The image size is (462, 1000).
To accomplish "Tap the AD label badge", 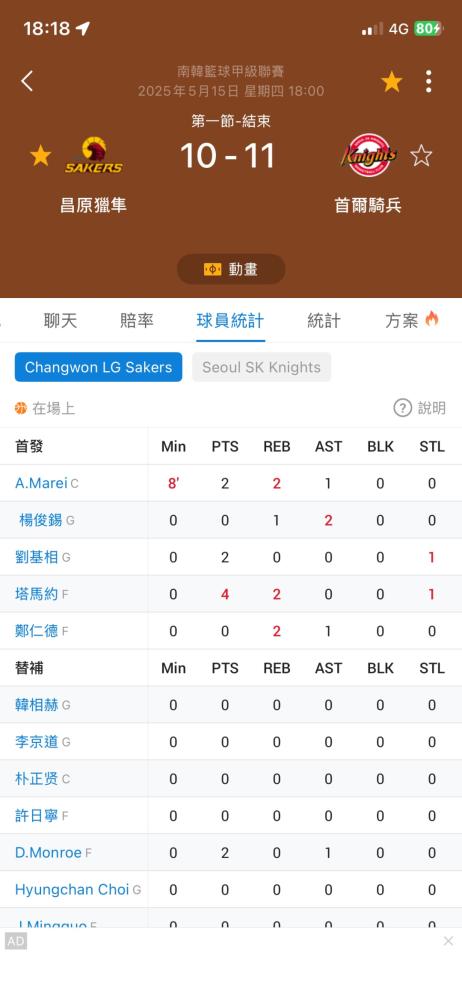I will (x=16, y=941).
